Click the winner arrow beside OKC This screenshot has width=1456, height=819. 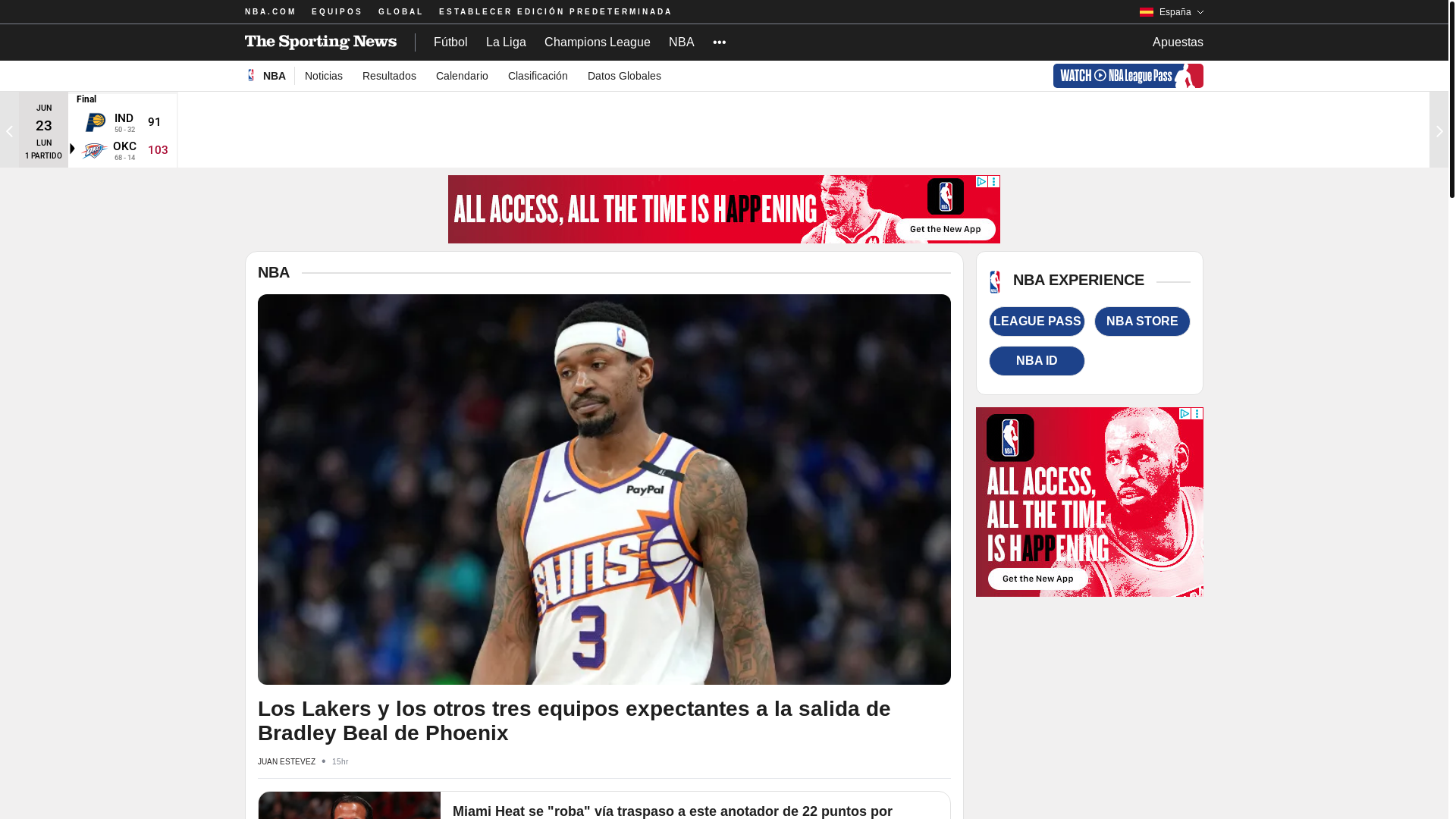[x=72, y=149]
